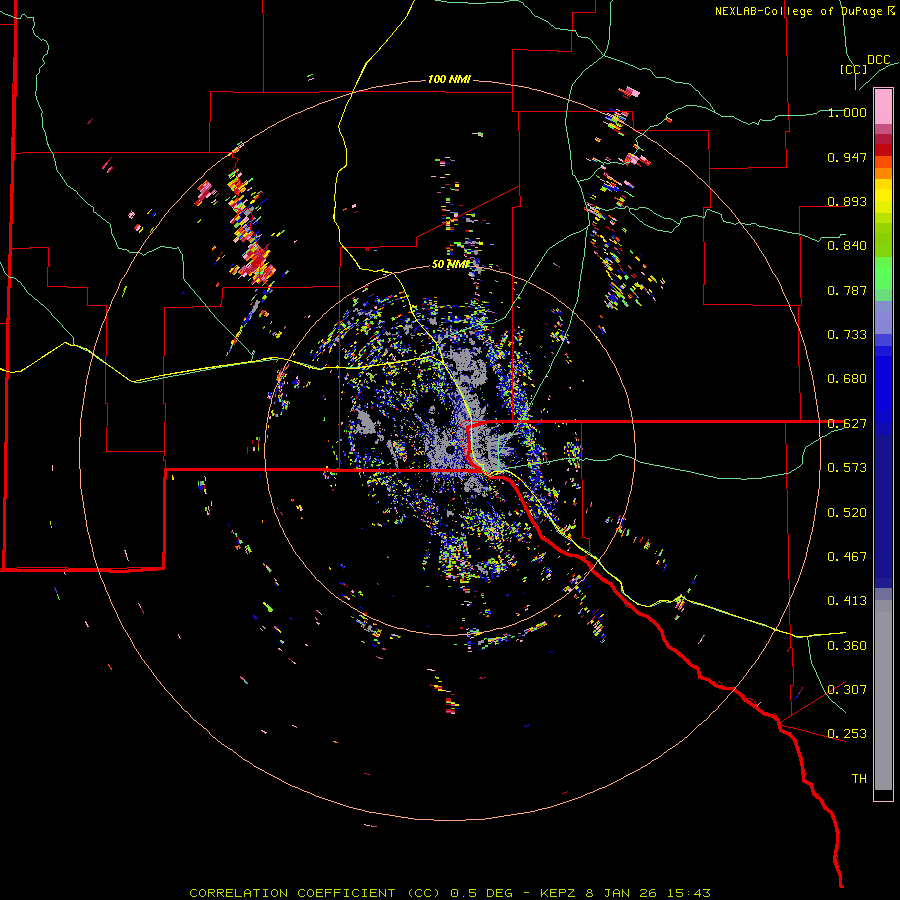Click the TH threshold label on the scale
This screenshot has height=900, width=900.
pyautogui.click(x=859, y=779)
